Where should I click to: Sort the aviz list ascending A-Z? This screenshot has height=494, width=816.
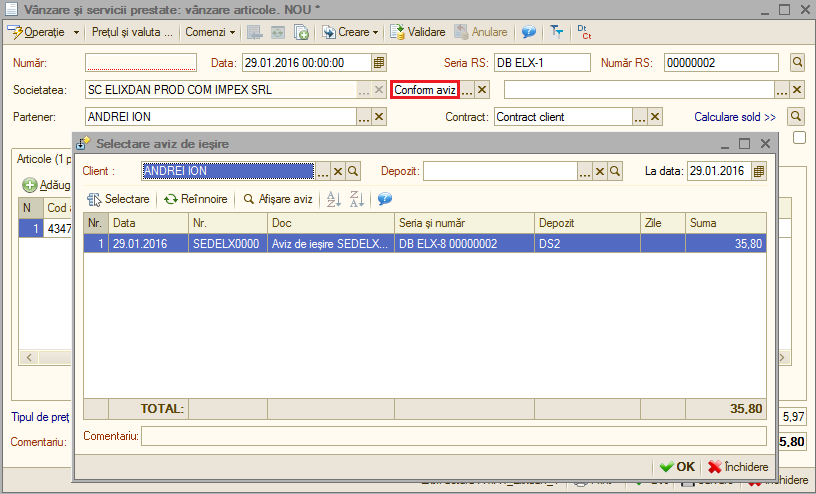click(x=334, y=199)
